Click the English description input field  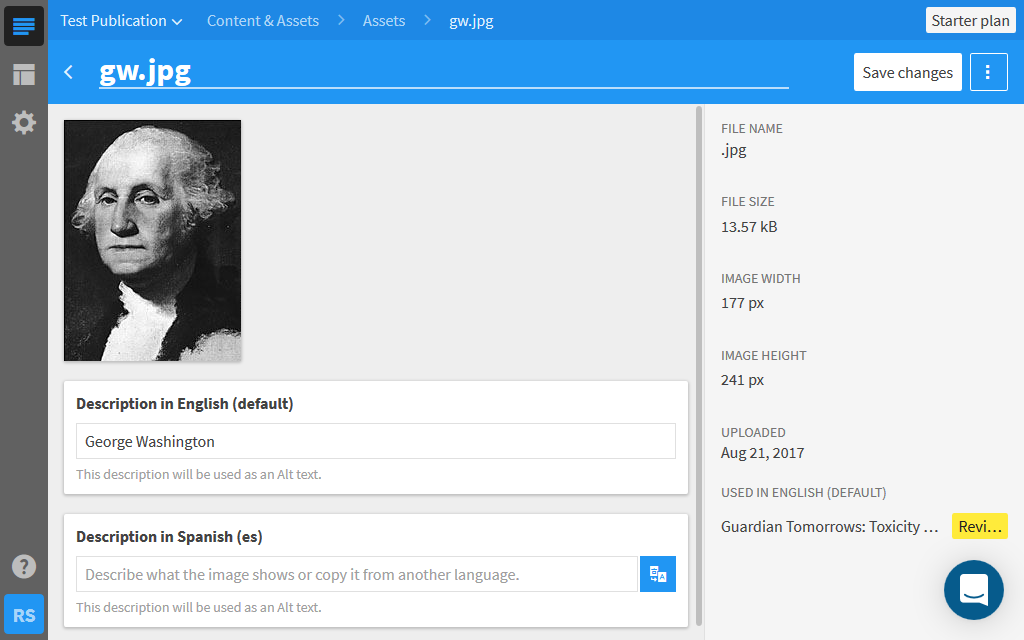(375, 441)
